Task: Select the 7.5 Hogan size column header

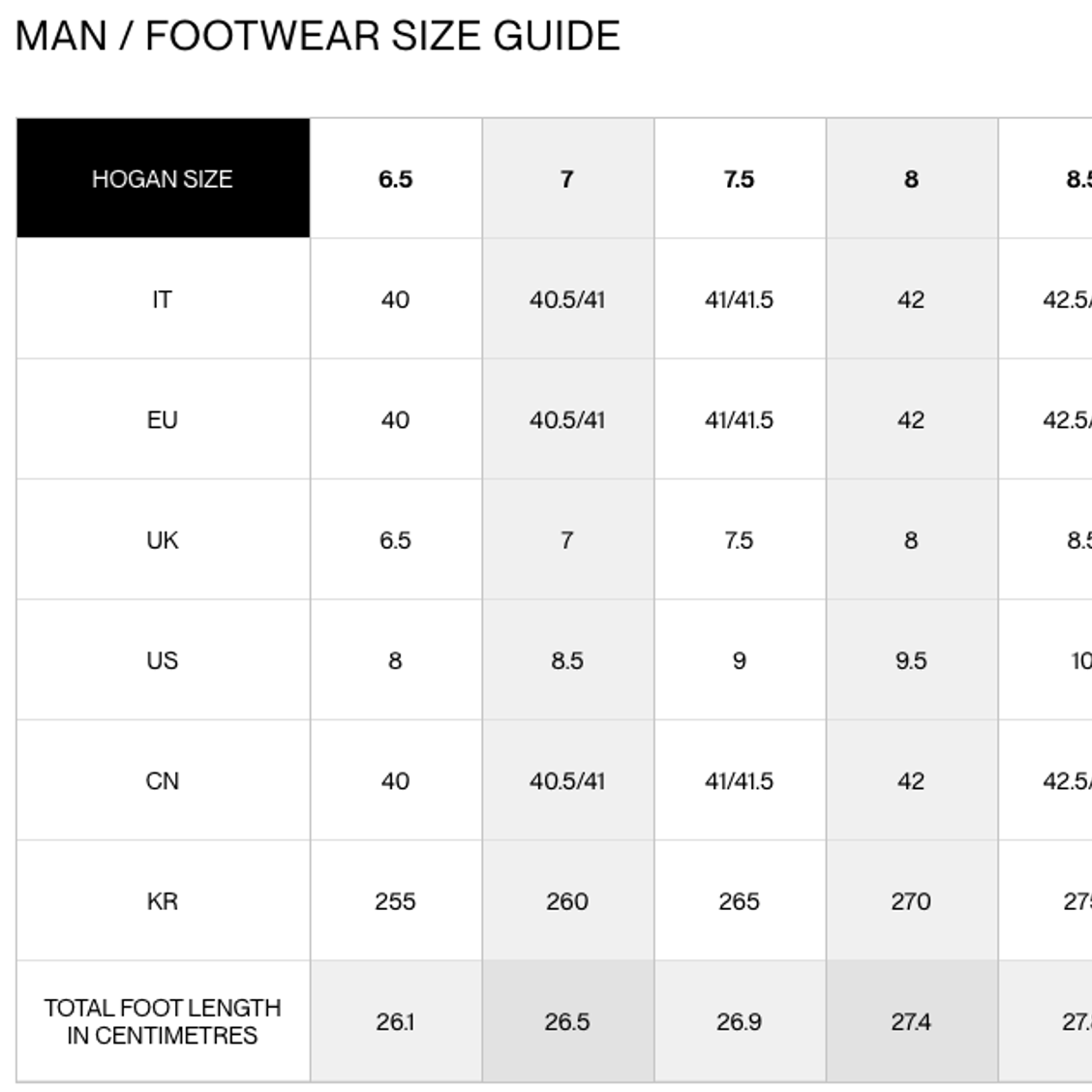Action: click(740, 178)
